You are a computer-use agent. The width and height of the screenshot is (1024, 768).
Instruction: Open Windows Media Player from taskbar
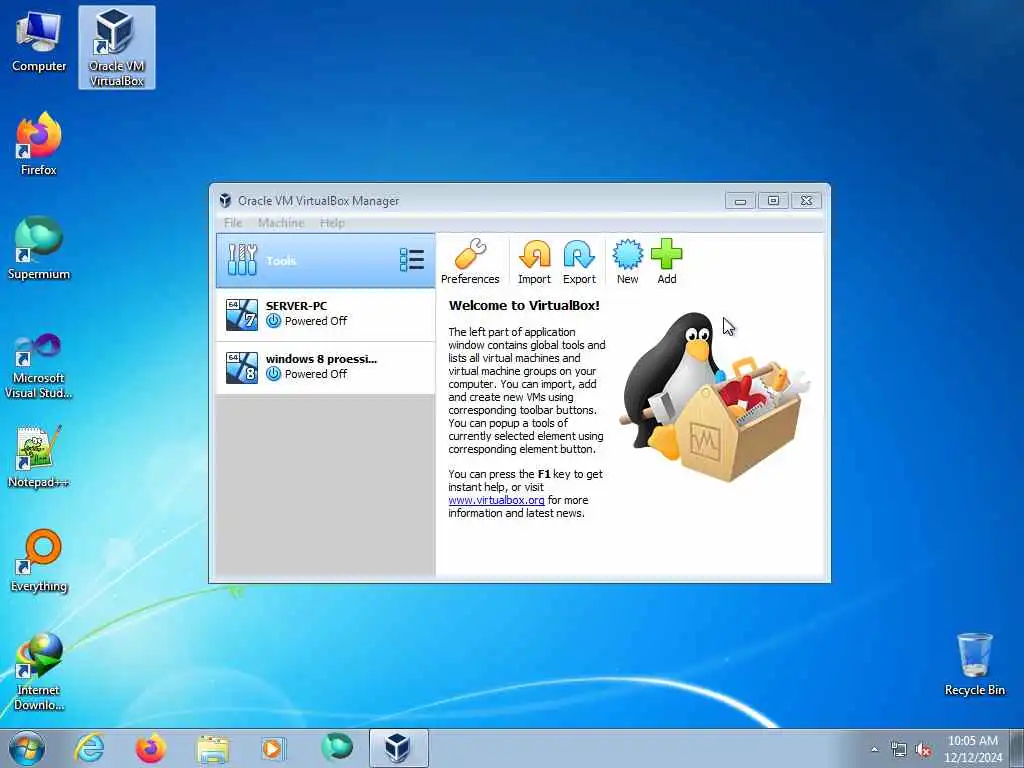(x=273, y=748)
